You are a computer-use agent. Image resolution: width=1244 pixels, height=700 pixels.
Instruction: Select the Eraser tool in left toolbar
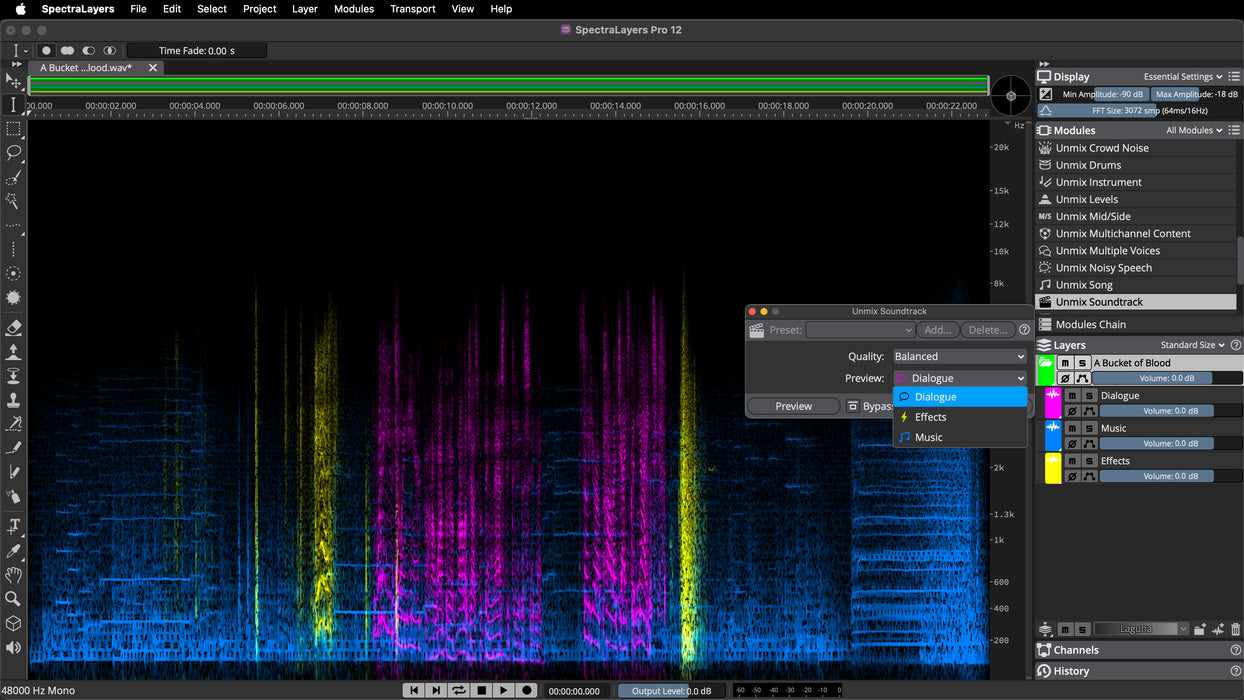(x=13, y=327)
